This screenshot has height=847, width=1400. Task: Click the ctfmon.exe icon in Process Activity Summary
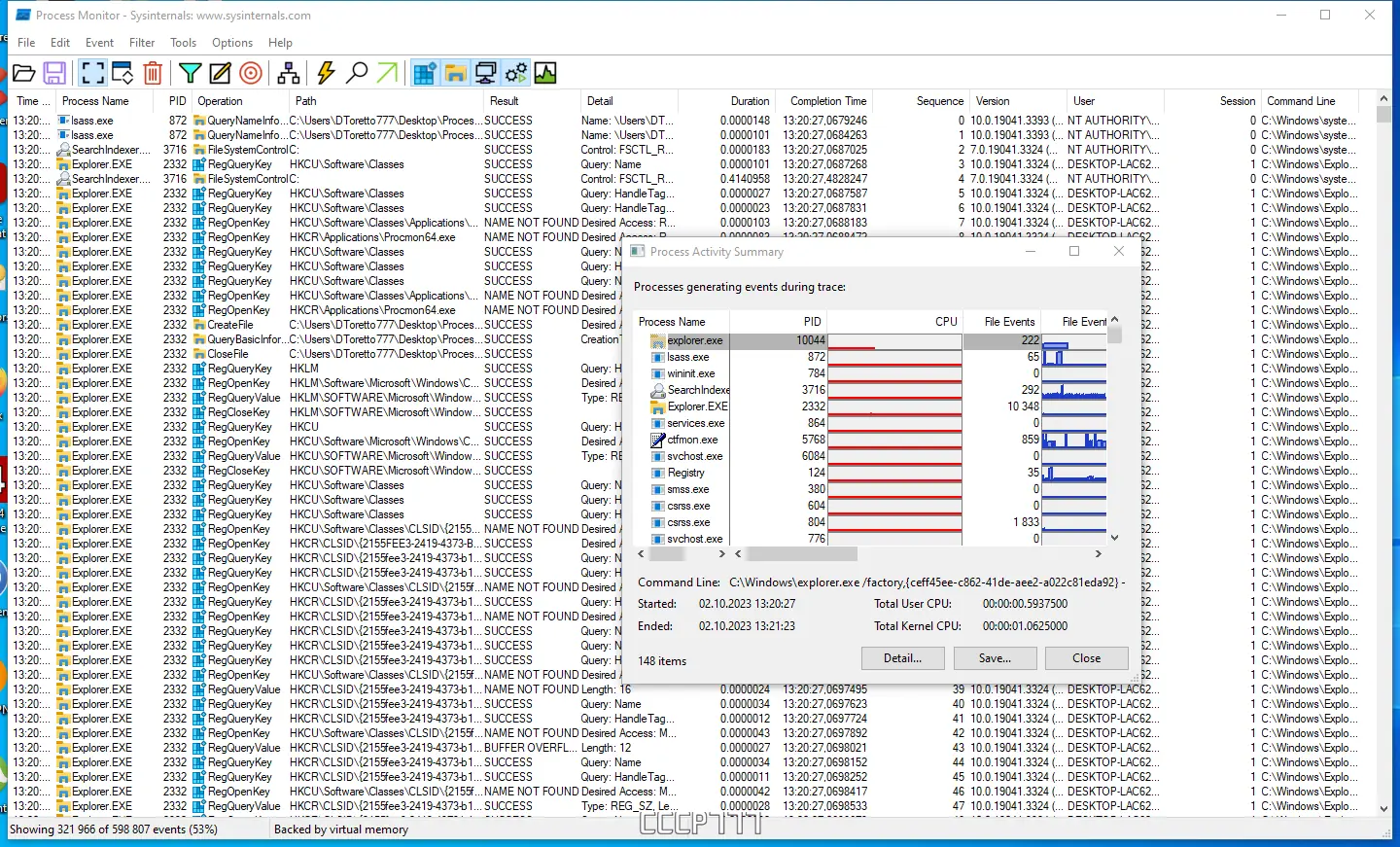tap(658, 440)
